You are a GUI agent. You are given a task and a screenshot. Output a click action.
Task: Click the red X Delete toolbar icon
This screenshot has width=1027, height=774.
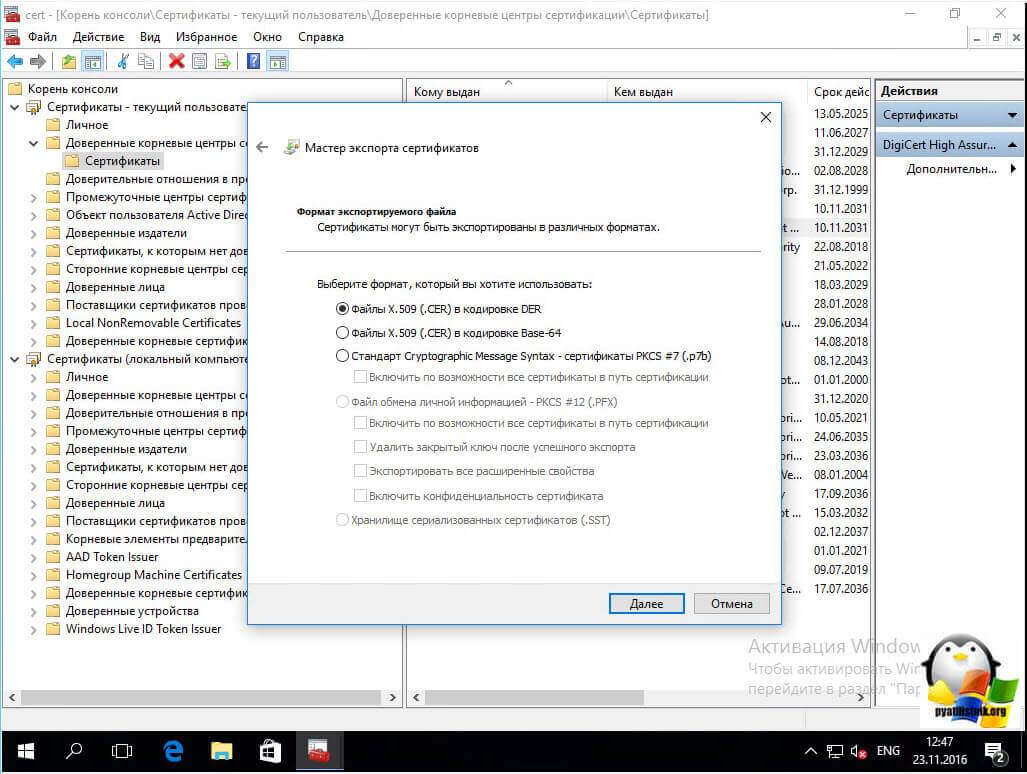point(177,62)
